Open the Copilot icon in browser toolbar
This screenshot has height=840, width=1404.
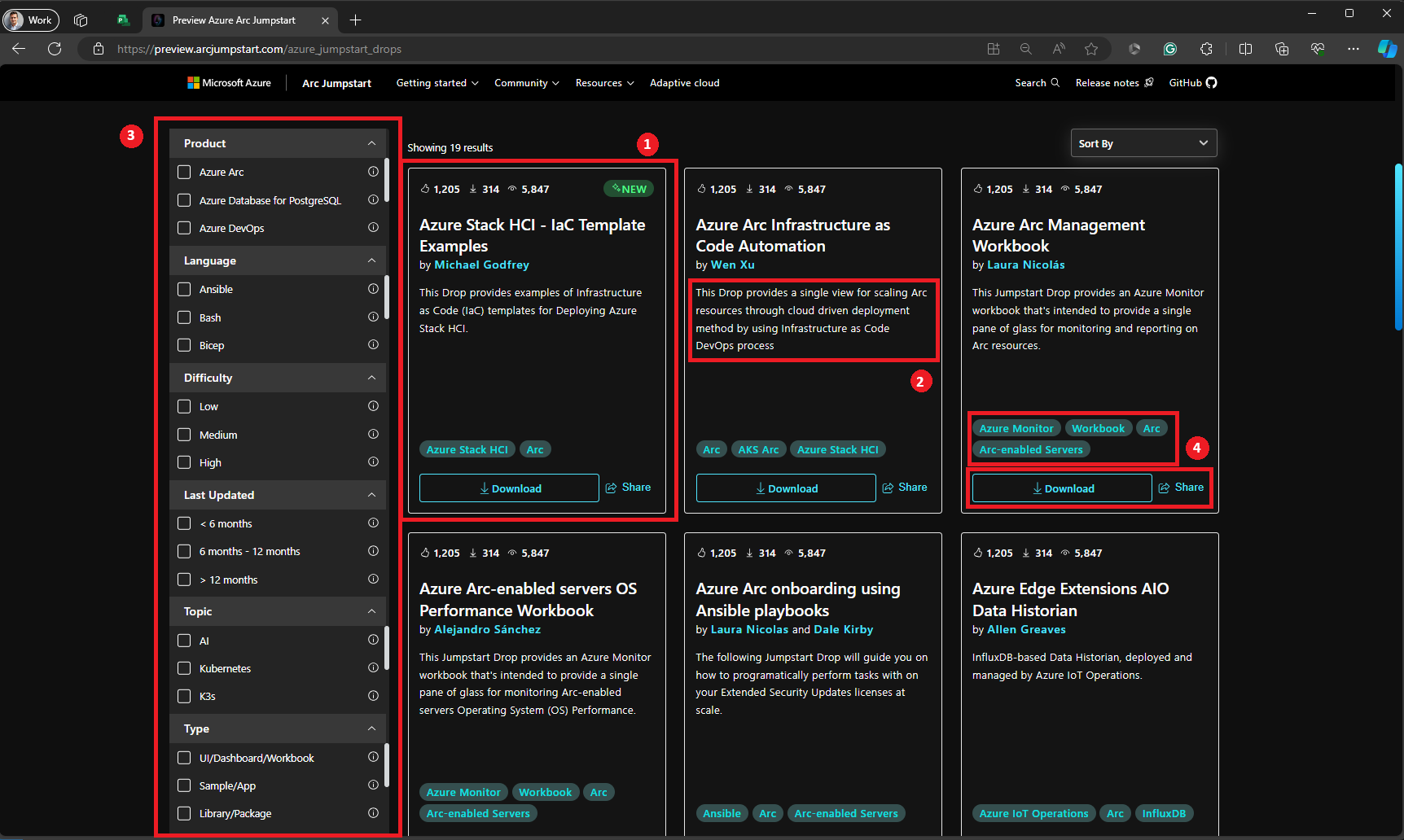click(x=1386, y=49)
